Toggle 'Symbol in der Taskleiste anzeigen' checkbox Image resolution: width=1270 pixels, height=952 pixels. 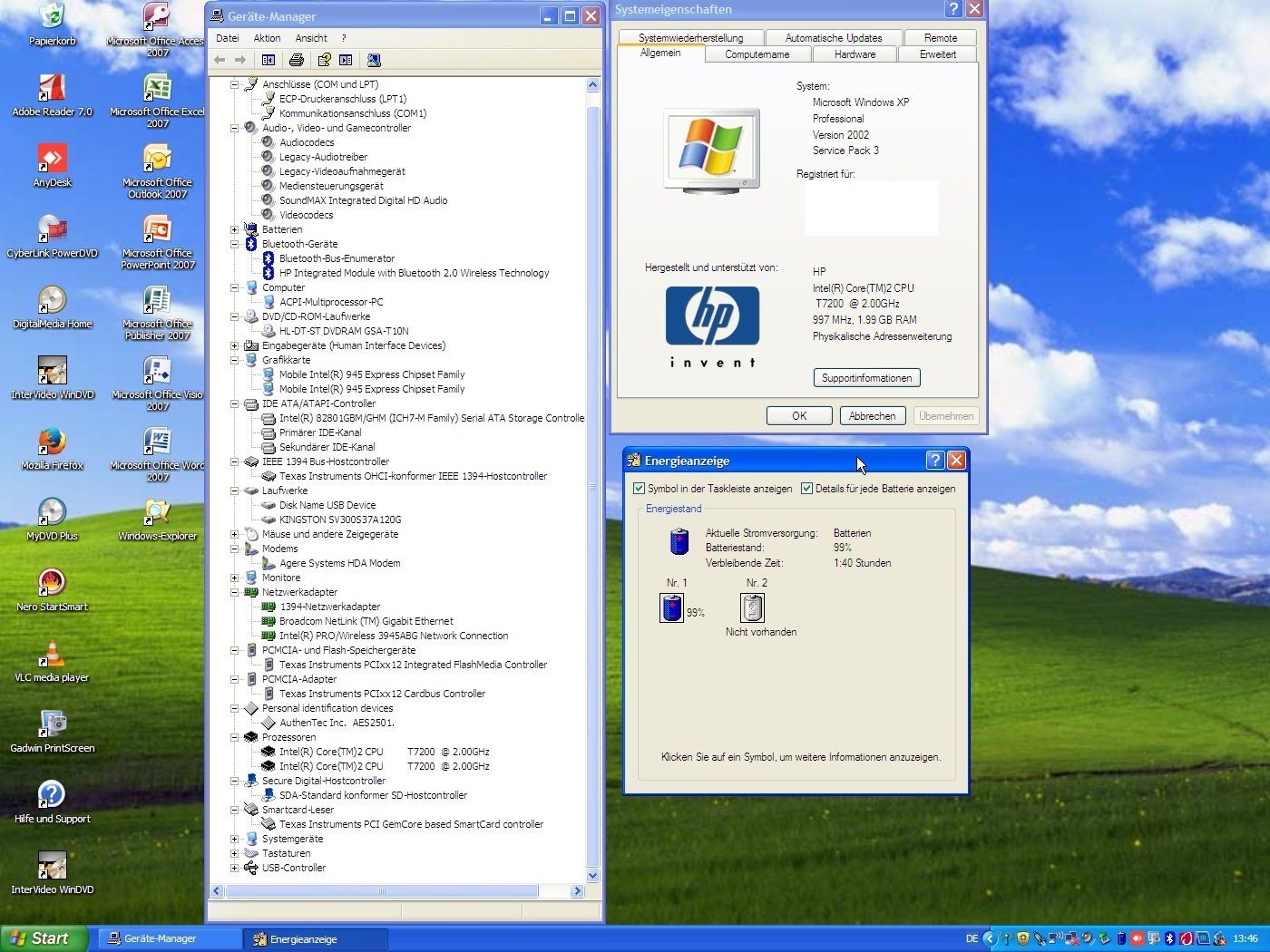[x=639, y=489]
